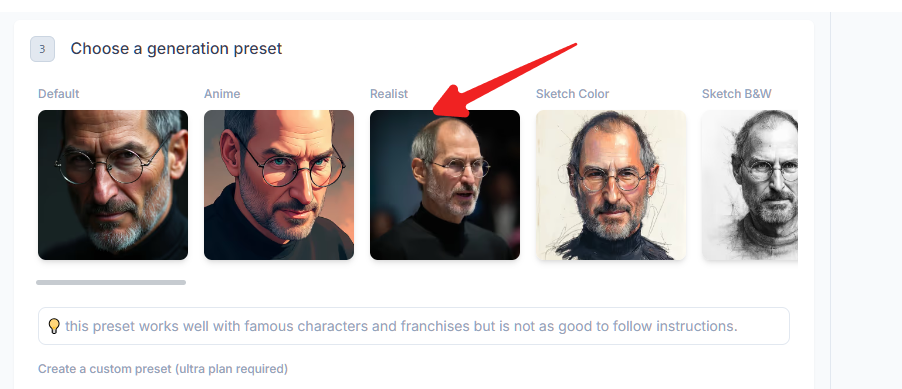The width and height of the screenshot is (902, 389).
Task: Click the preset carousel horizontal scrollbar
Action: pos(111,283)
